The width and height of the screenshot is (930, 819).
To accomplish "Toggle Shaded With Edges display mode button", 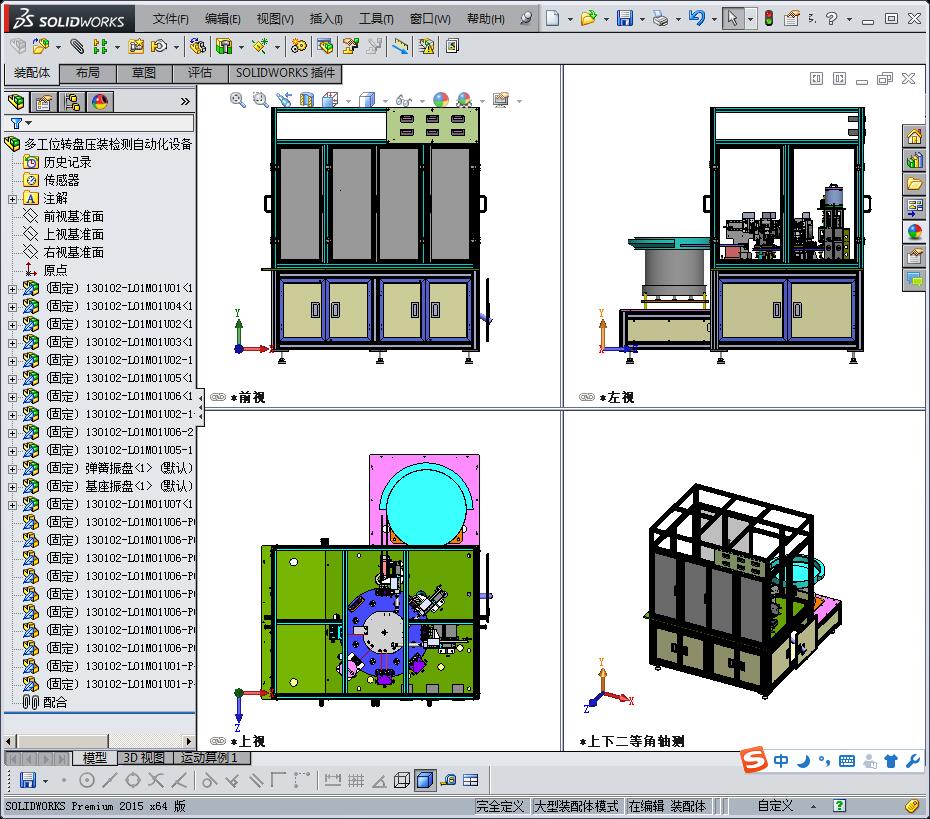I will pos(425,780).
